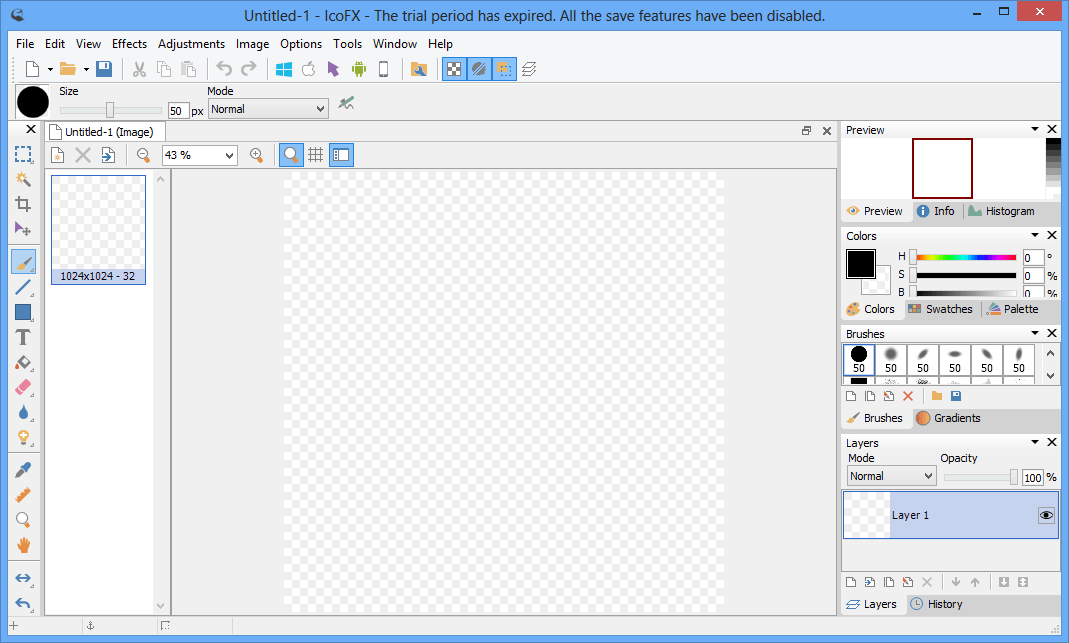Click the brush Size slider
1069x643 pixels.
[x=110, y=110]
